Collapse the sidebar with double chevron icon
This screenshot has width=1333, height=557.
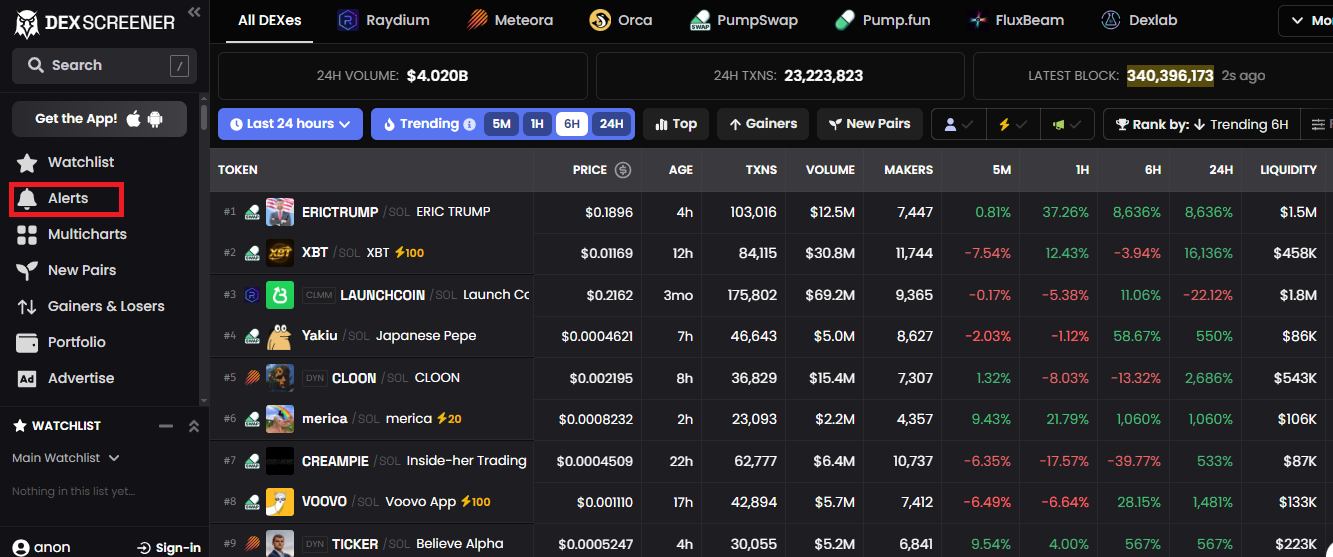click(x=194, y=12)
